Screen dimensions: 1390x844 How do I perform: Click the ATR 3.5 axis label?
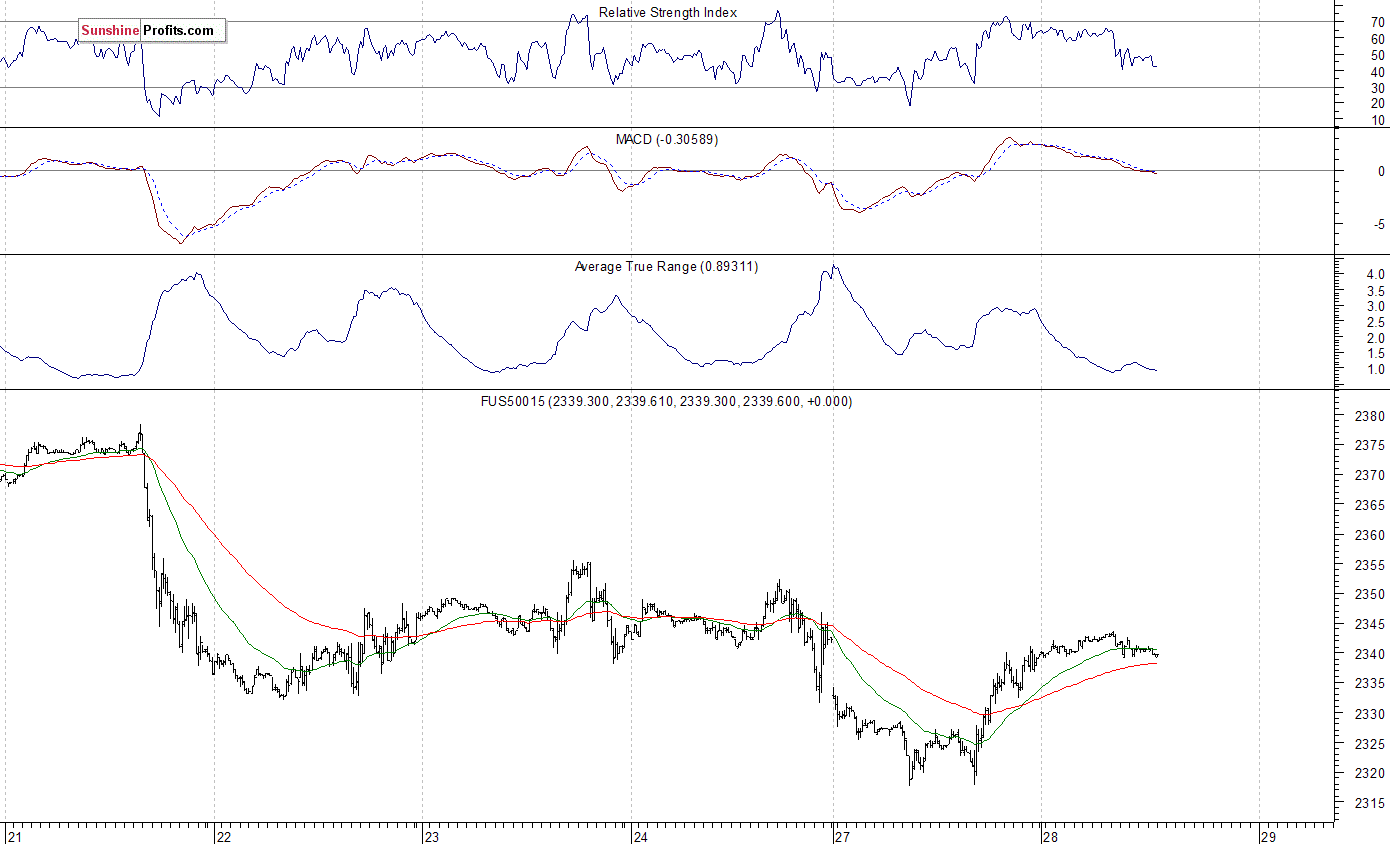1375,290
